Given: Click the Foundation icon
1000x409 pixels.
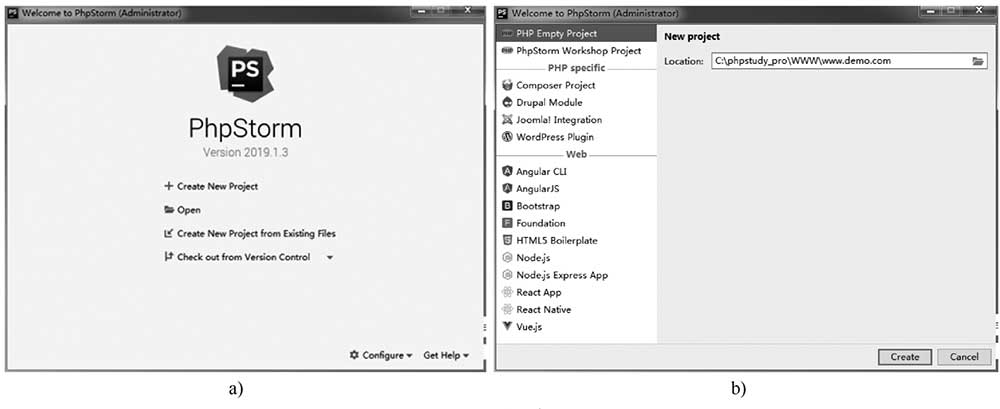Looking at the screenshot, I should 508,223.
